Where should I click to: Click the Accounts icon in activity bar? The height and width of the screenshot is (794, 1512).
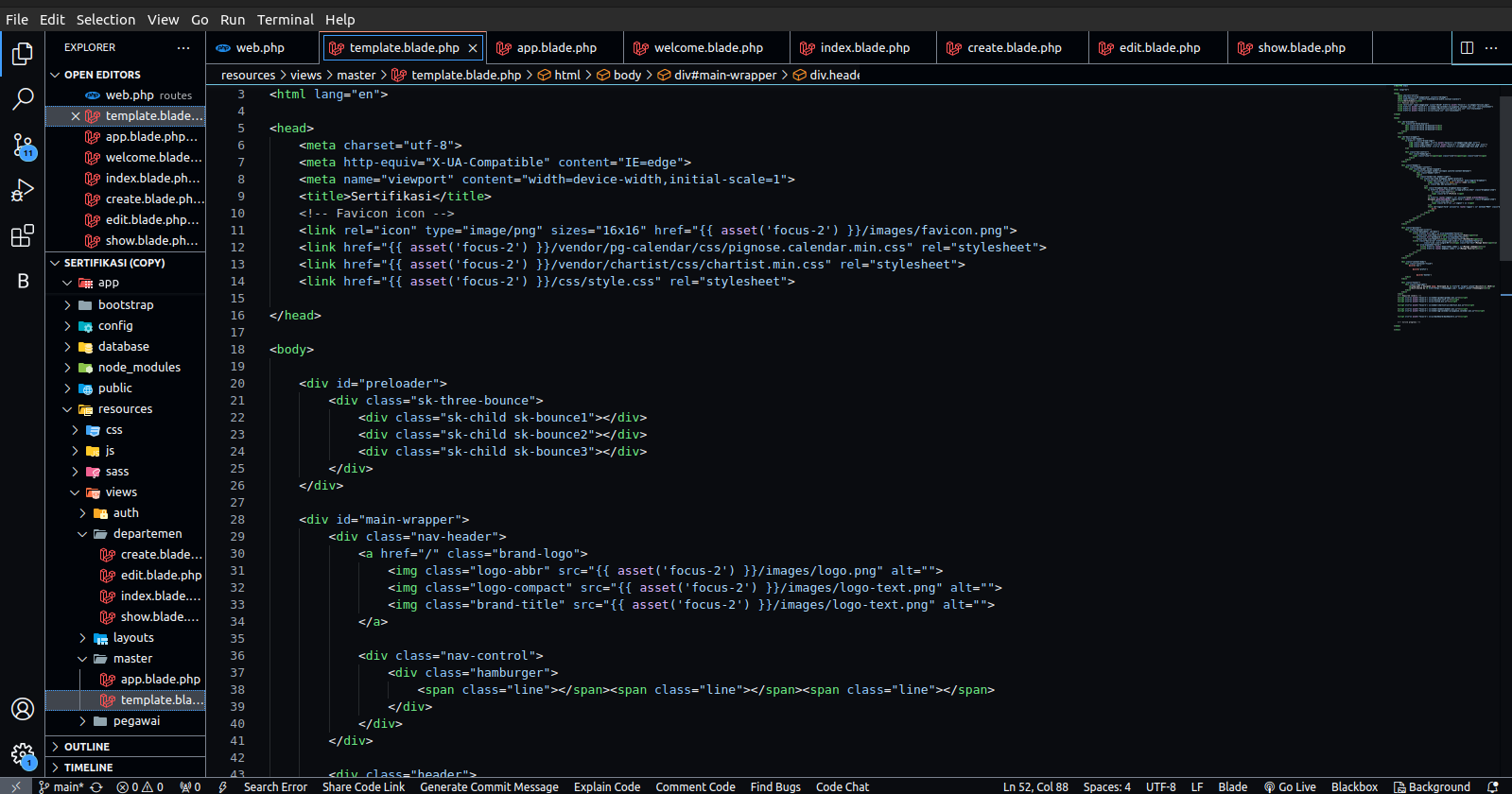click(23, 709)
